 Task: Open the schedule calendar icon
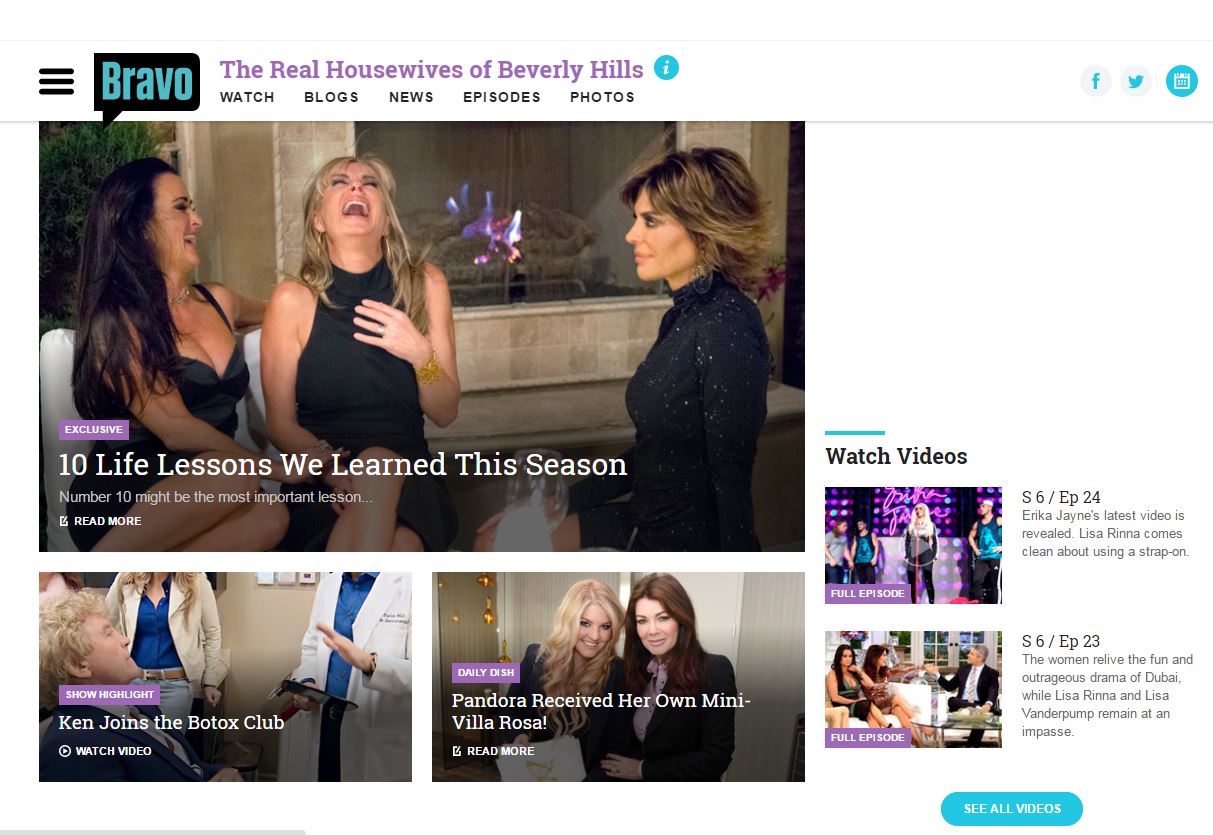click(1181, 81)
